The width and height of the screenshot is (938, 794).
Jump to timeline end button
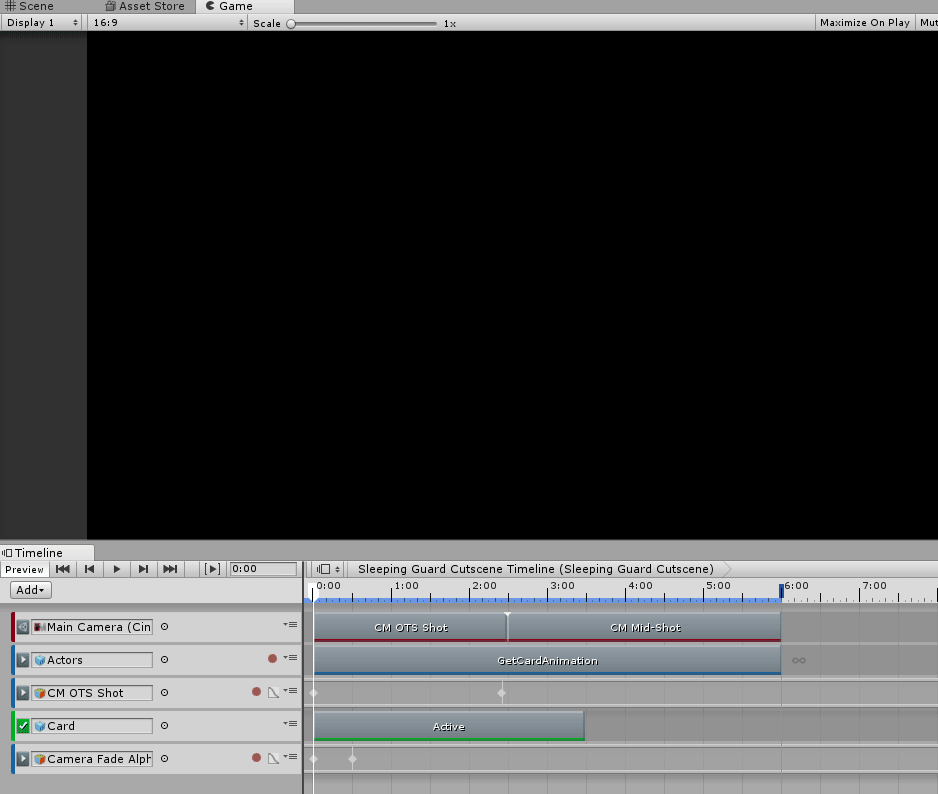tap(170, 569)
